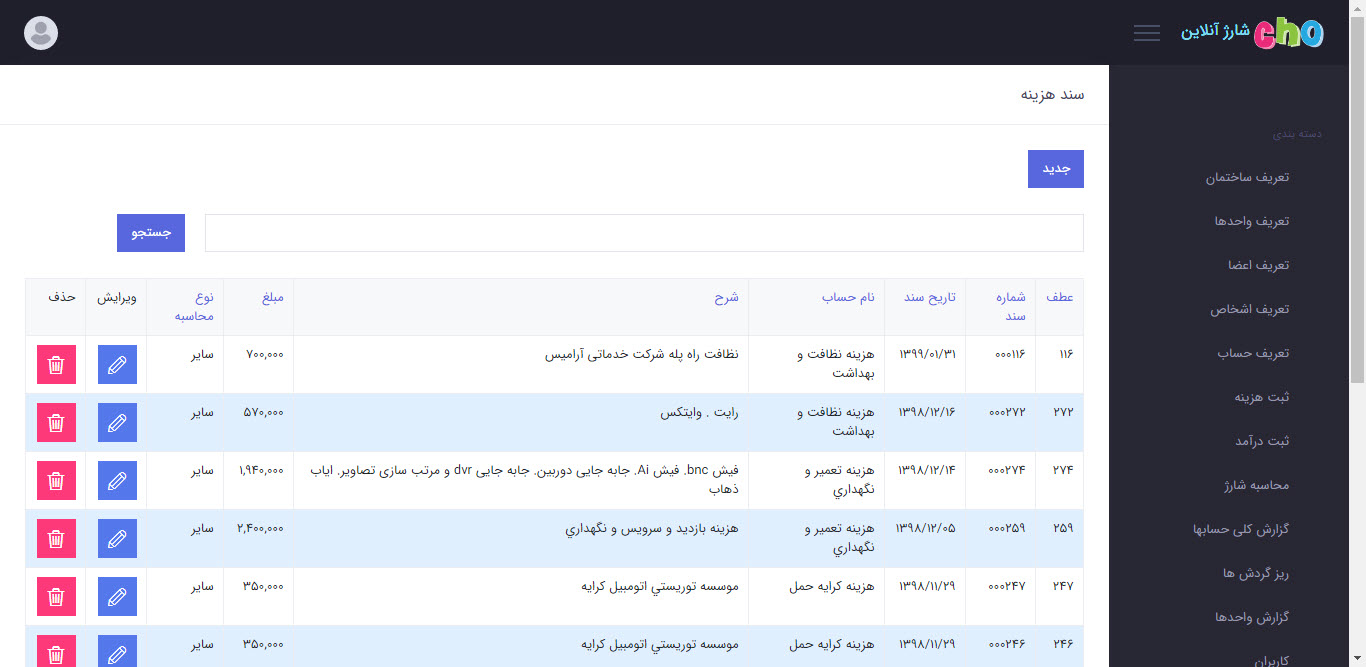Delete the document number 246 row
Image resolution: width=1366 pixels, height=667 pixels.
(56, 651)
